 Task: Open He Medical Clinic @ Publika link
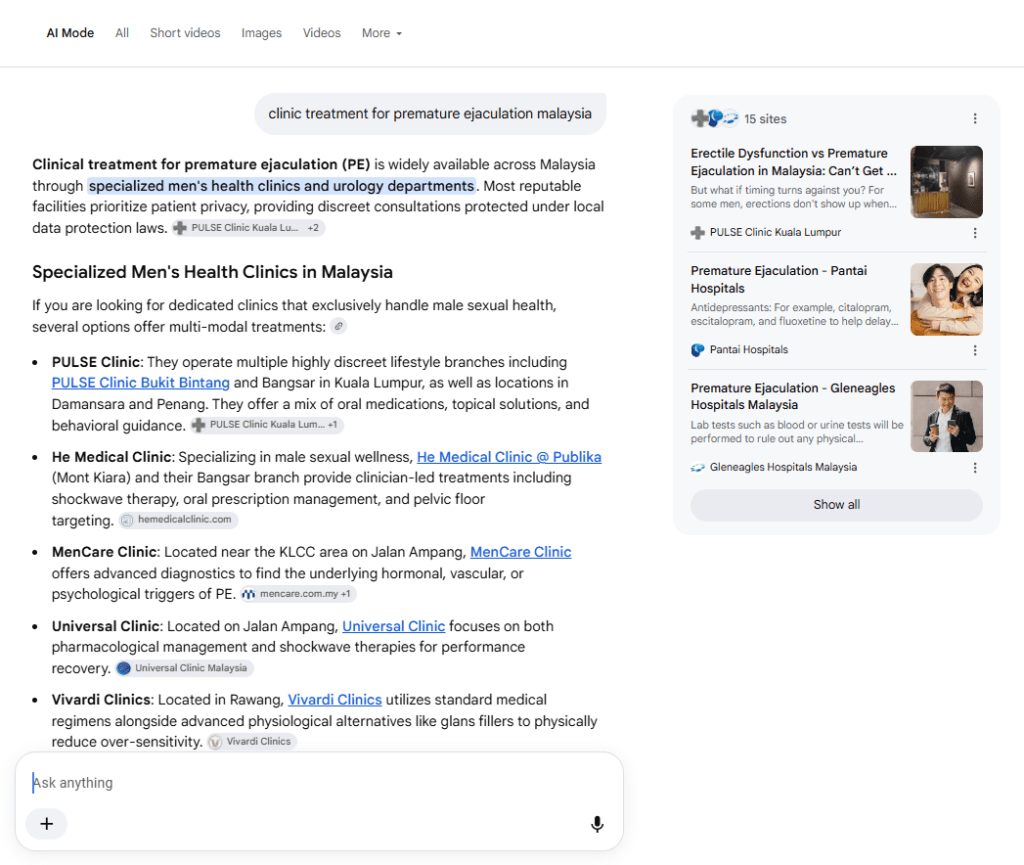509,457
